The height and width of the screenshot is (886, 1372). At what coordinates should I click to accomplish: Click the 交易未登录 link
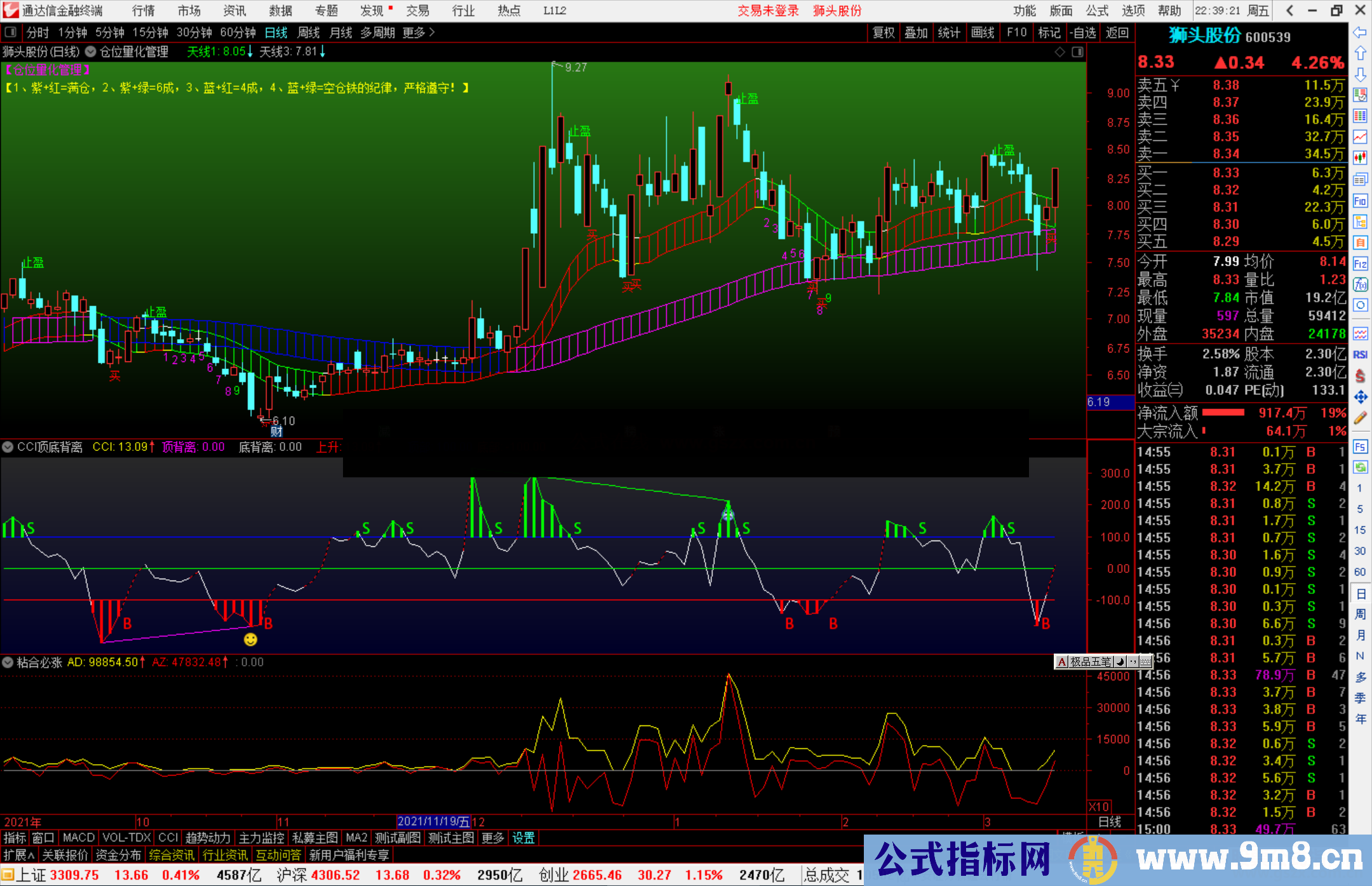click(768, 11)
